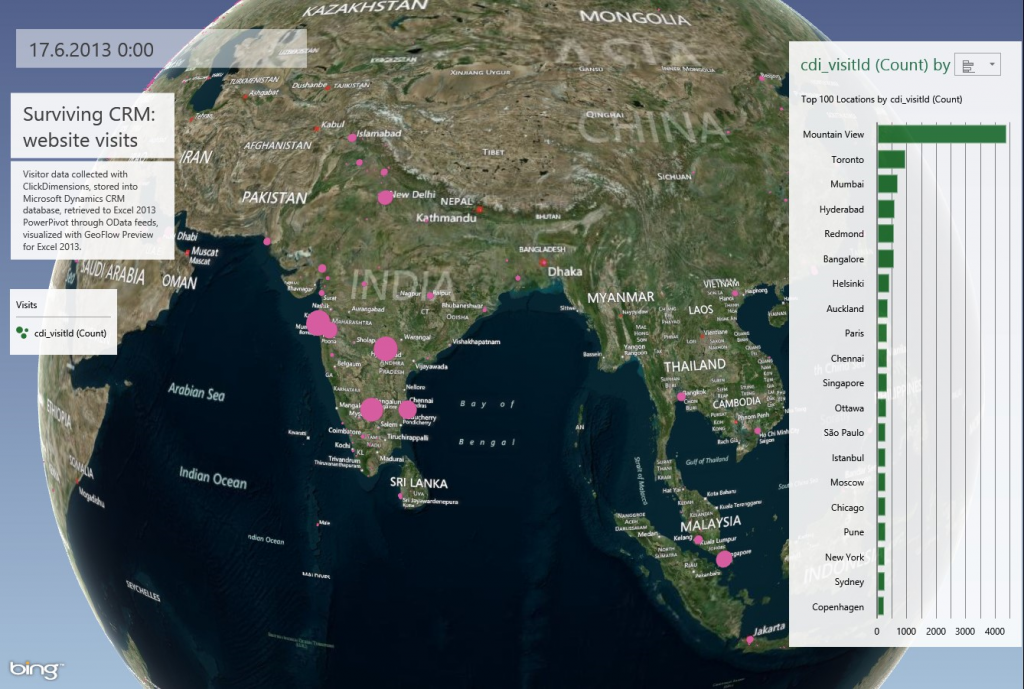Click the Chennai pink bubble on the map
Viewport: 1024px width, 689px height.
(x=408, y=409)
